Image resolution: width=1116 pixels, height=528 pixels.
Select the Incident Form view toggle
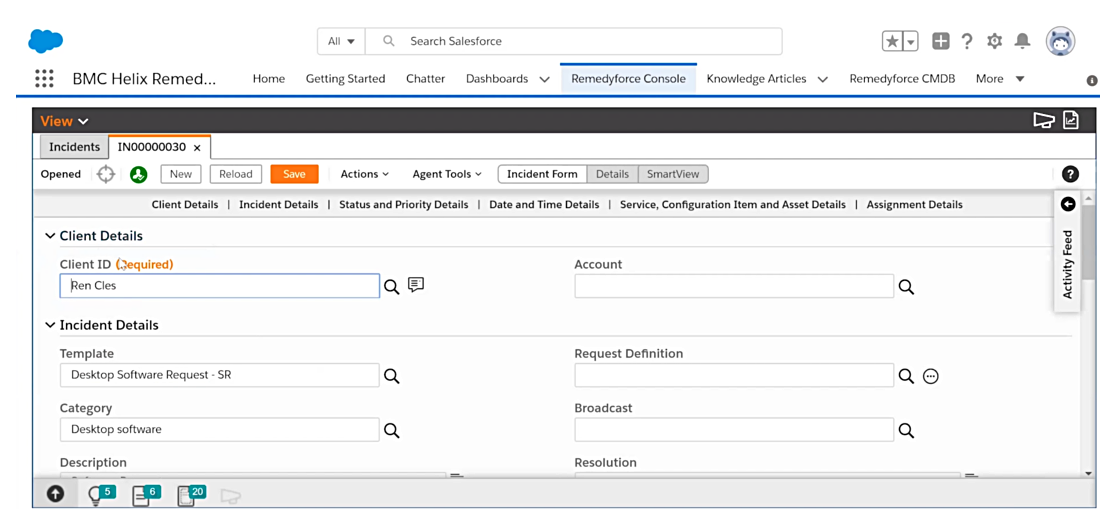point(542,174)
